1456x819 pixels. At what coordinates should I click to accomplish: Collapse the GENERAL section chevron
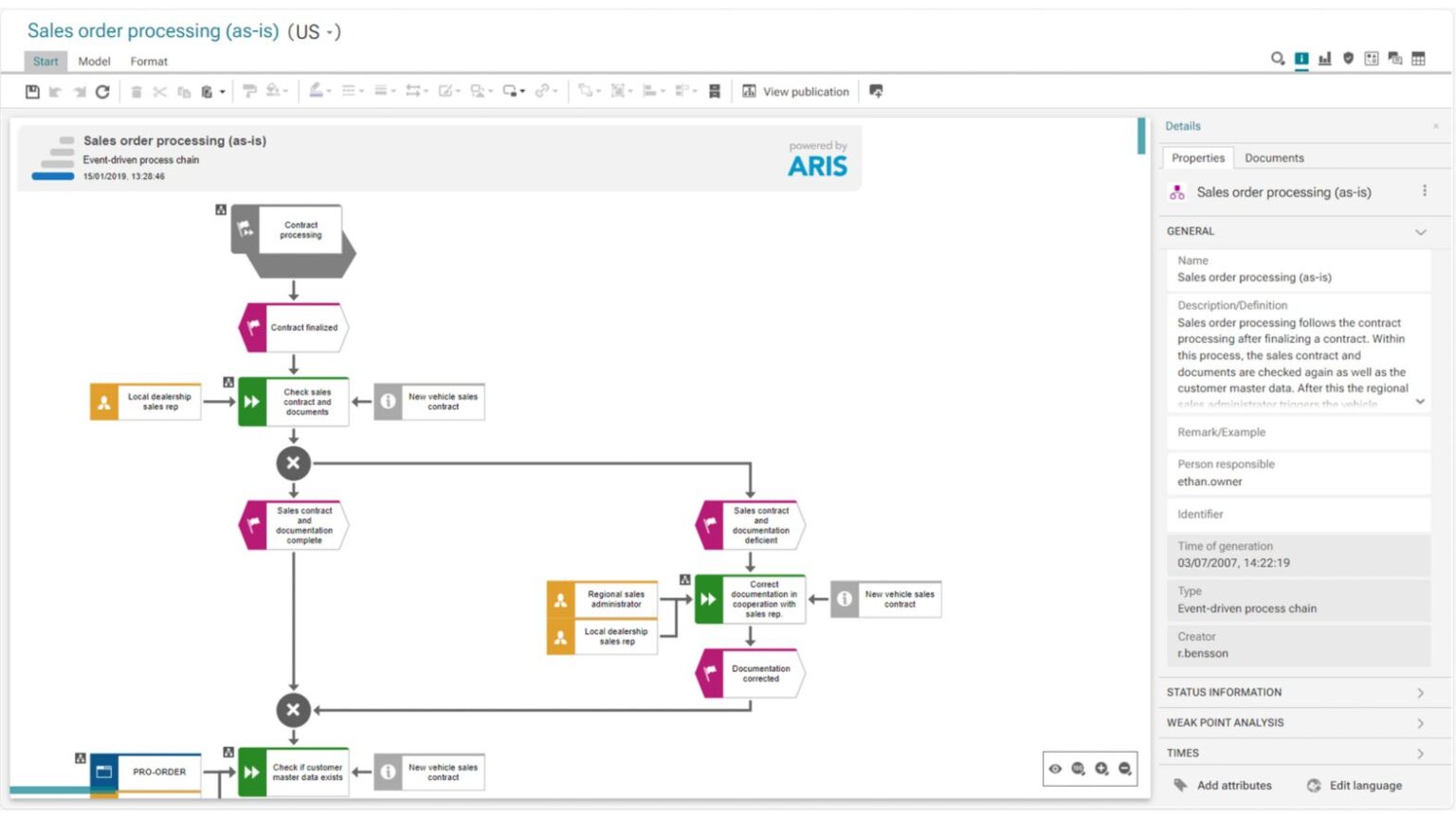click(x=1420, y=232)
